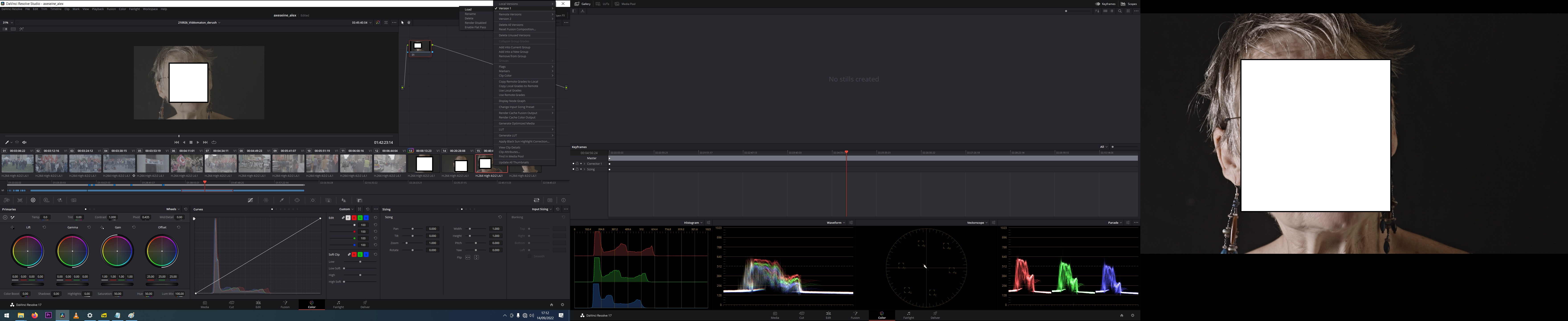Open the Color Match palette icon
Viewport: 1568px width, 321px height.
coord(20,200)
